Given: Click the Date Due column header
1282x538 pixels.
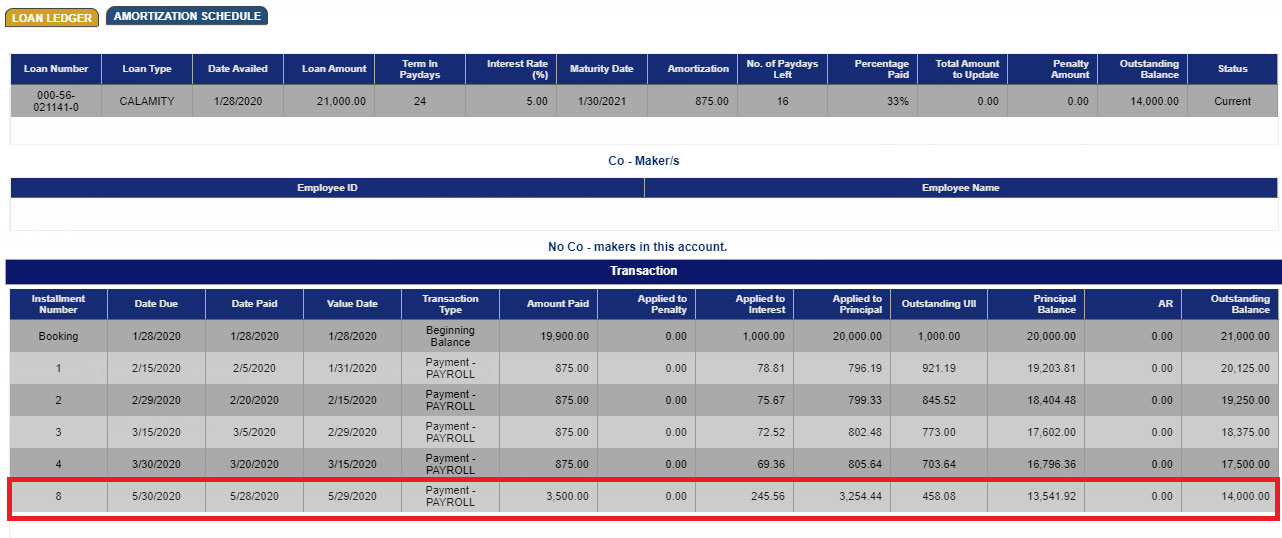Looking at the screenshot, I should point(157,304).
